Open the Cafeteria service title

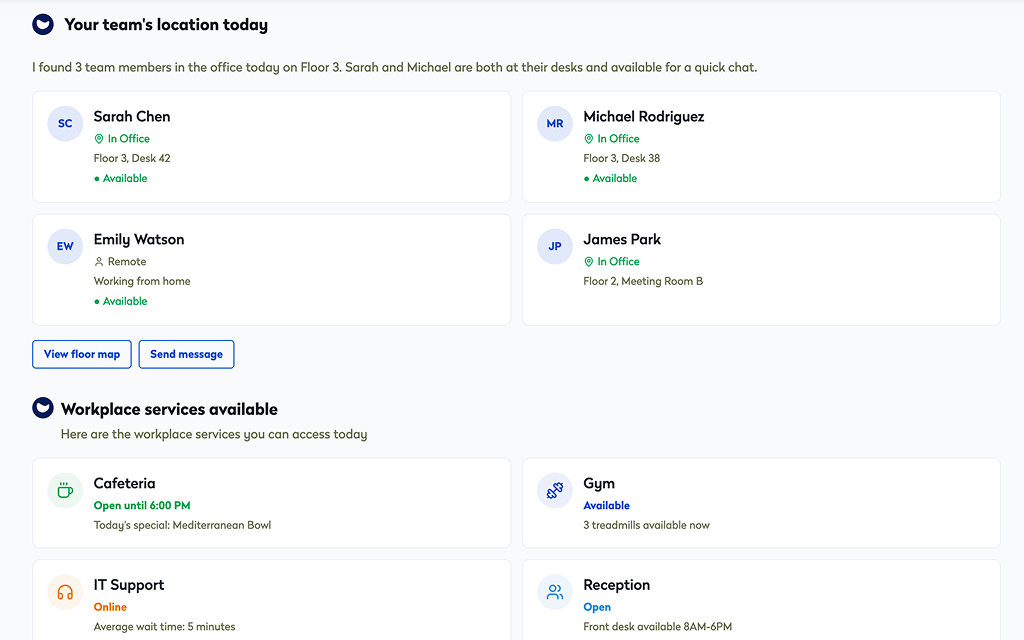click(x=124, y=484)
